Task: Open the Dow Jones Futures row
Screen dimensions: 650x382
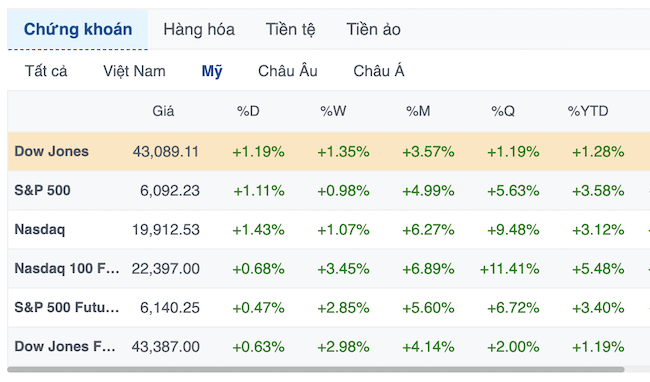Action: click(x=329, y=346)
